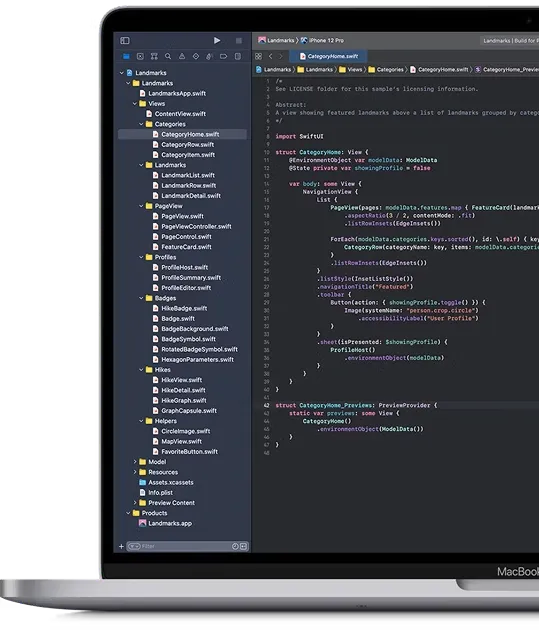
Task: Toggle the navigator sidebar panel icon
Action: pyautogui.click(x=125, y=41)
